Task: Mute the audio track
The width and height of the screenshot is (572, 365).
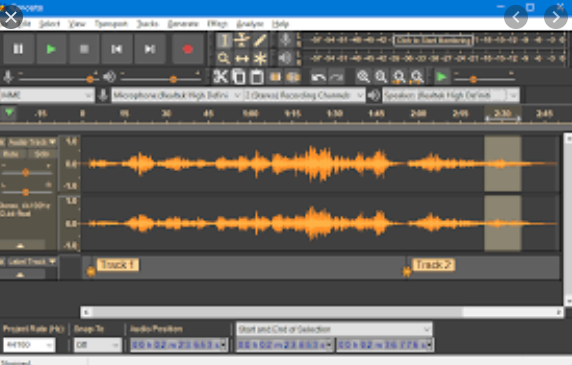Action: pos(11,154)
